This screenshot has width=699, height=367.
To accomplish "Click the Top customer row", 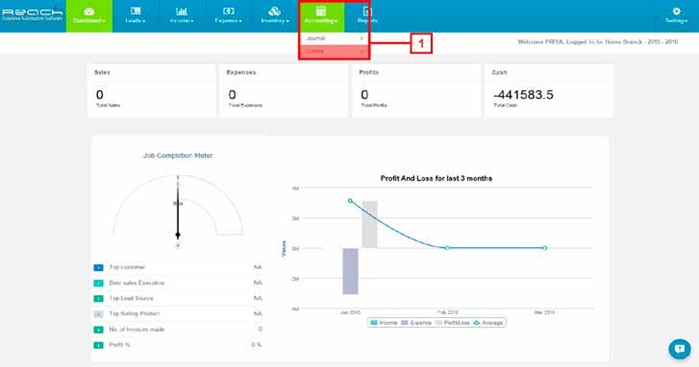I will tap(178, 268).
